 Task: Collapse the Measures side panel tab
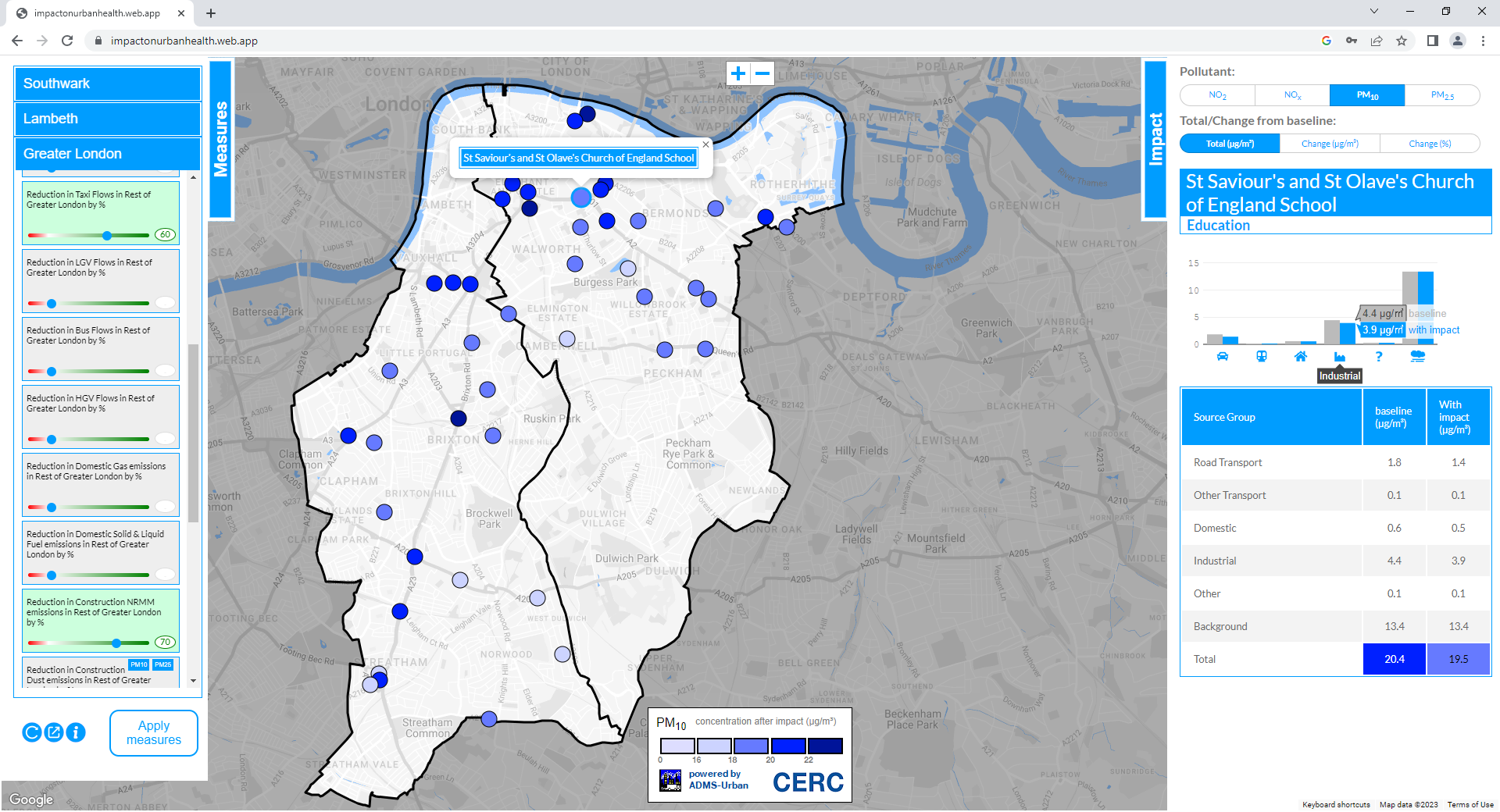221,139
